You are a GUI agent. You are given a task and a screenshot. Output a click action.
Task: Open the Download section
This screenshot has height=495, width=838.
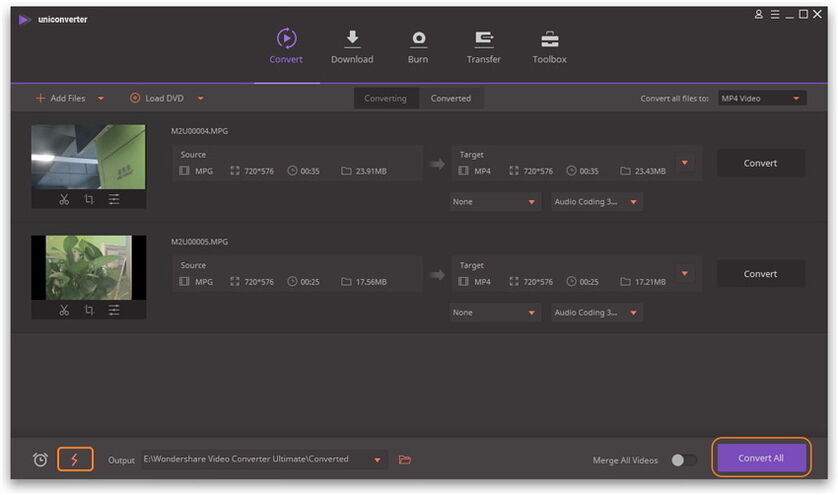[x=352, y=47]
